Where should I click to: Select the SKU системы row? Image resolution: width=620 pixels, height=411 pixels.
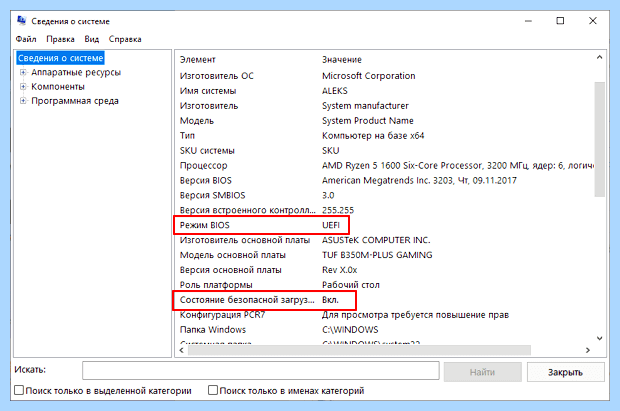pyautogui.click(x=385, y=151)
